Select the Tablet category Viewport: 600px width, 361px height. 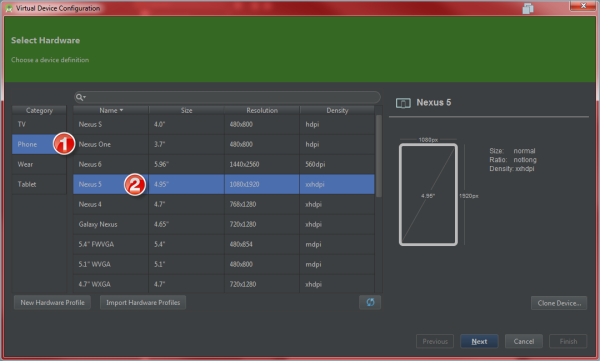click(x=39, y=184)
